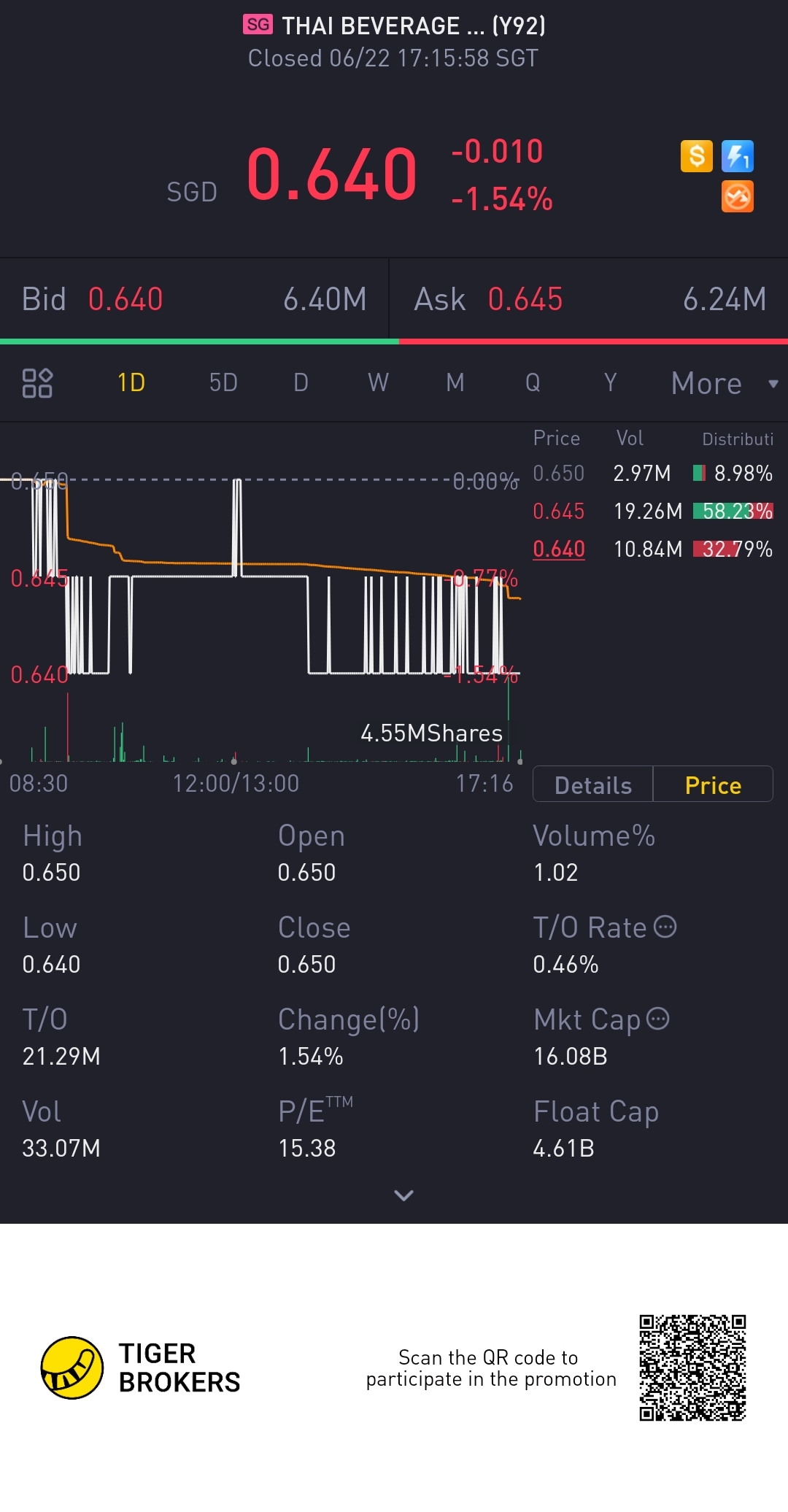
Task: Tap the T/O Rate info icon
Action: click(665, 927)
